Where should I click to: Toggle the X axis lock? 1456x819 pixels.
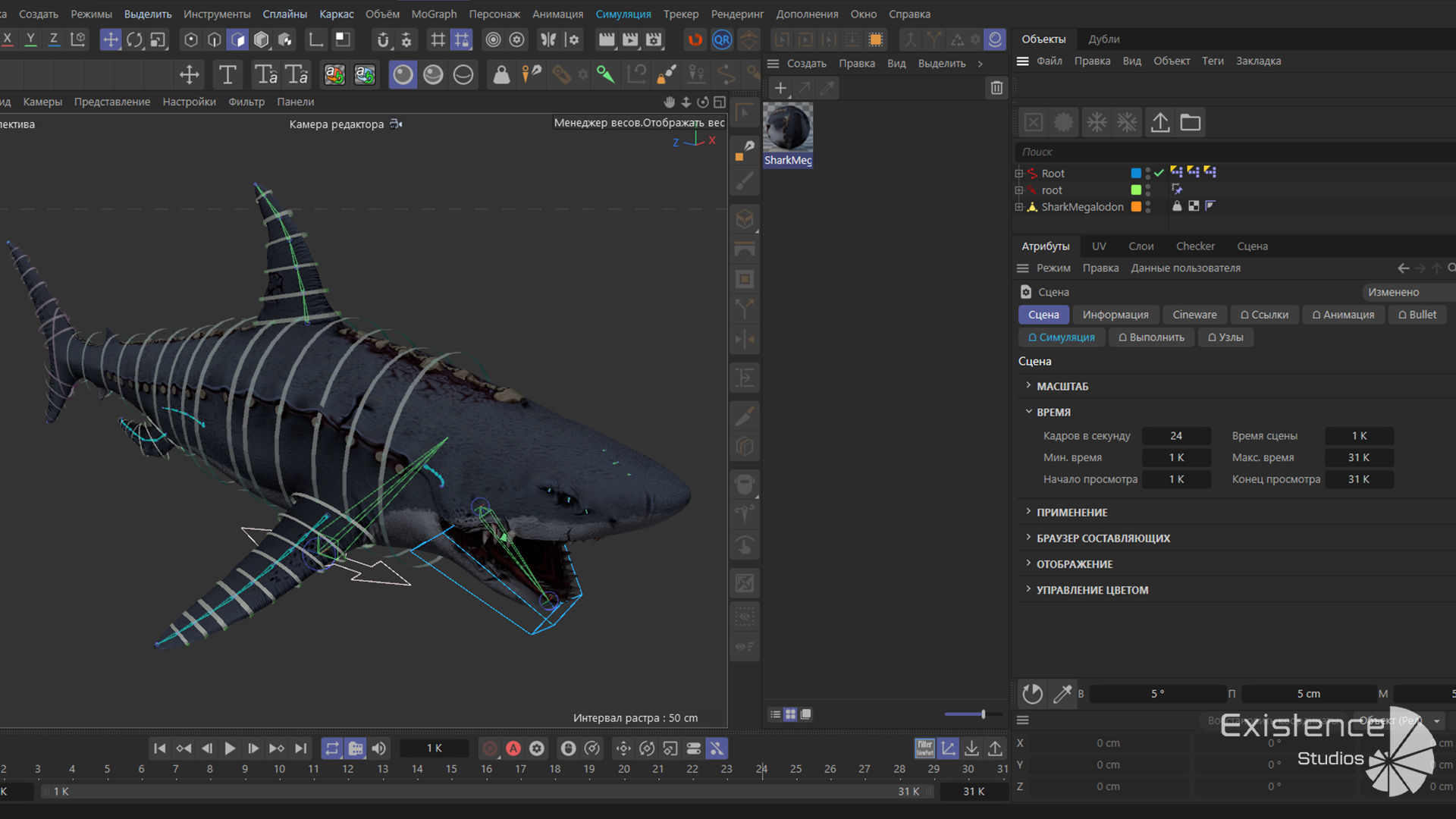8,39
